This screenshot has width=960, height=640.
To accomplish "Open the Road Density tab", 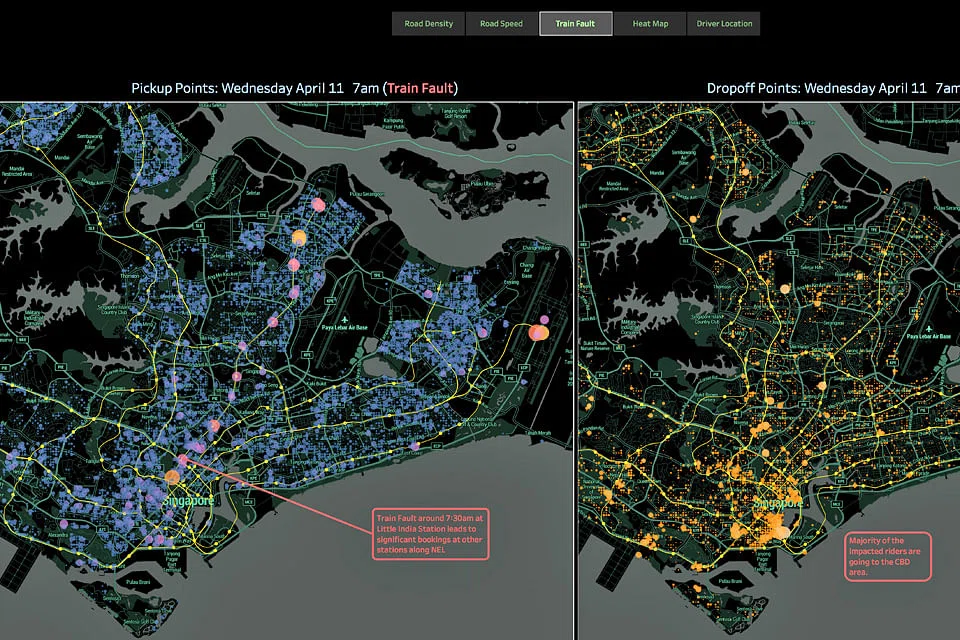I will coord(428,23).
